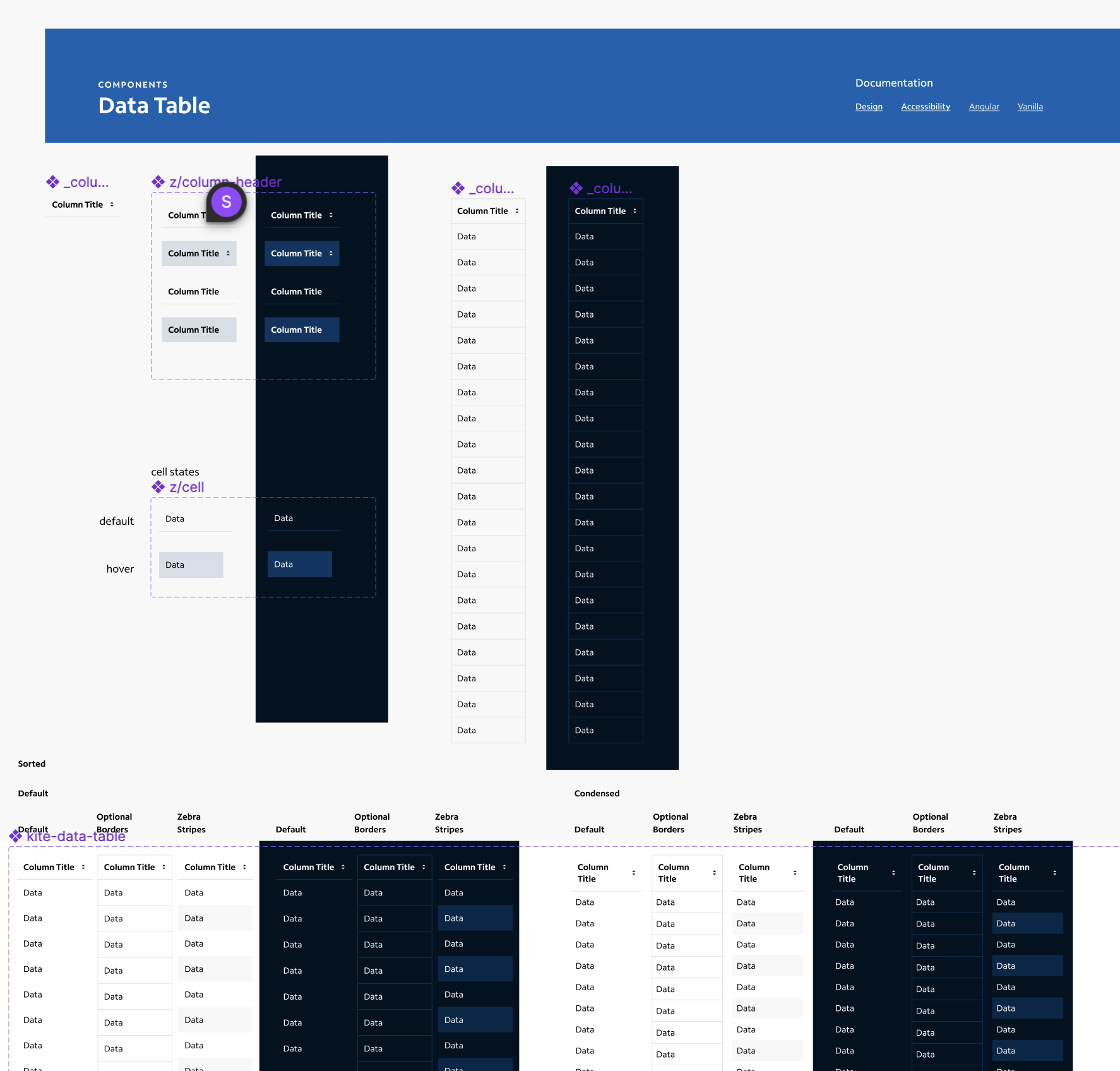Click the 'cell states' label

(175, 472)
